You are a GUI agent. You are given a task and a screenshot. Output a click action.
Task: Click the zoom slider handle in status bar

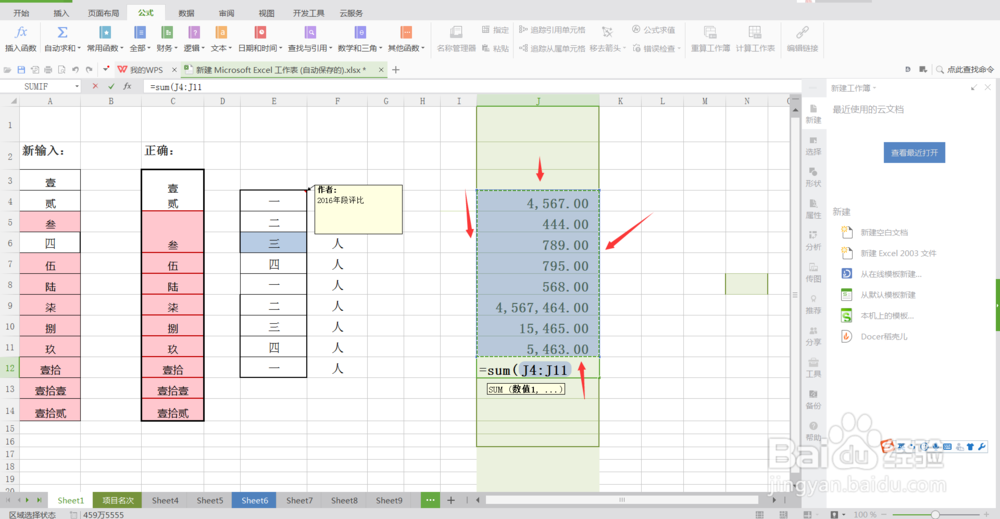pyautogui.click(x=935, y=514)
